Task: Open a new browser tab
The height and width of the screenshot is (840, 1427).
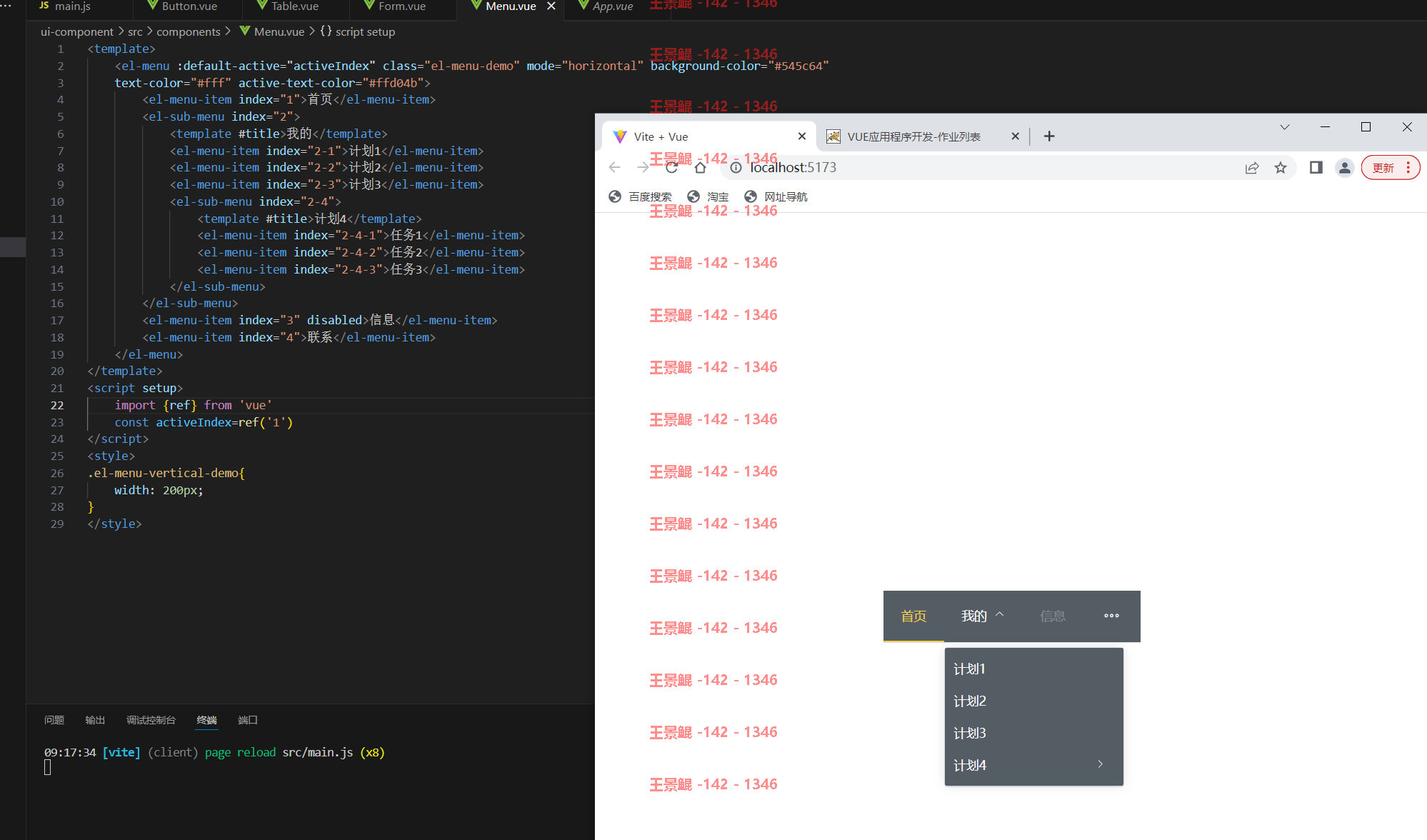Action: click(x=1049, y=136)
